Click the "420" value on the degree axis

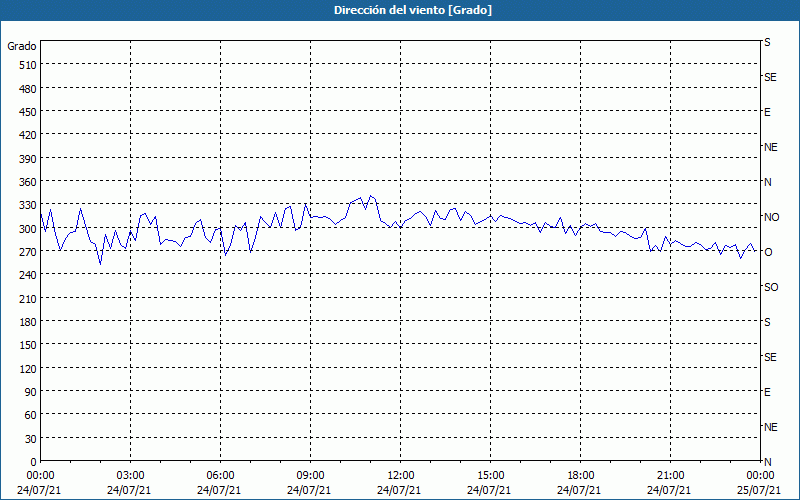click(x=29, y=135)
